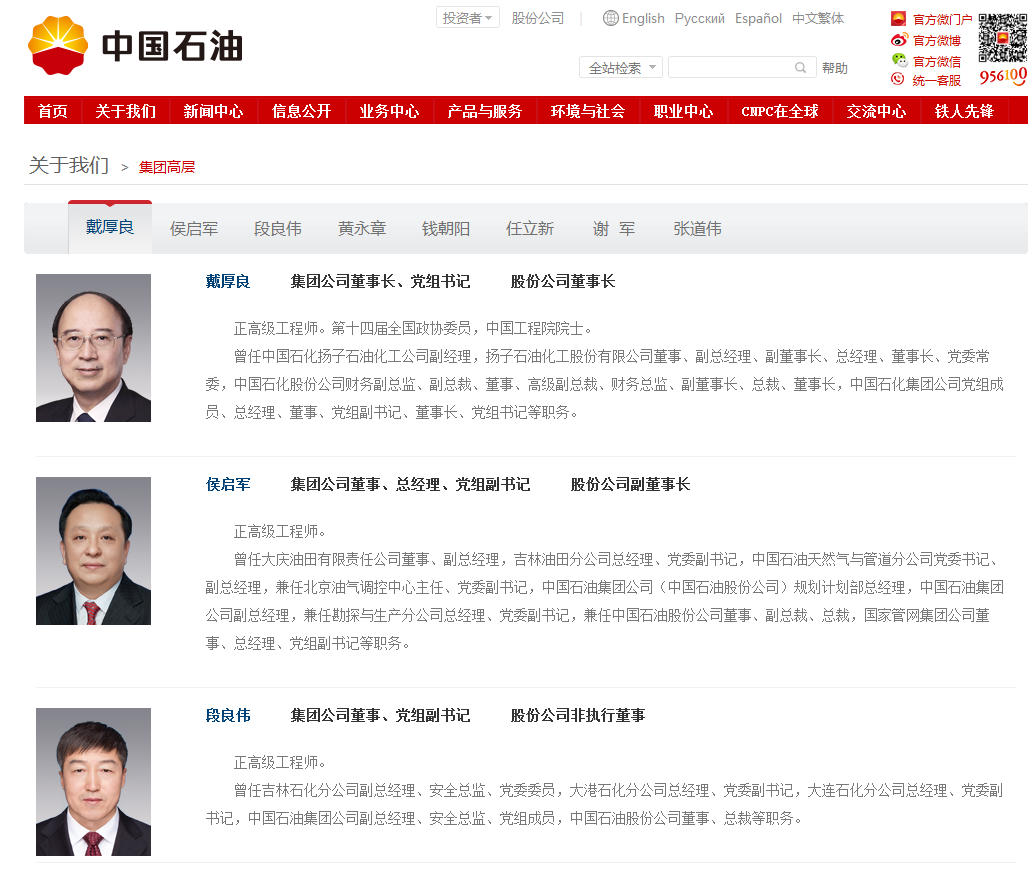This screenshot has width=1035, height=874.
Task: Click the portrait photo of 戴厚良
Action: pyautogui.click(x=93, y=348)
